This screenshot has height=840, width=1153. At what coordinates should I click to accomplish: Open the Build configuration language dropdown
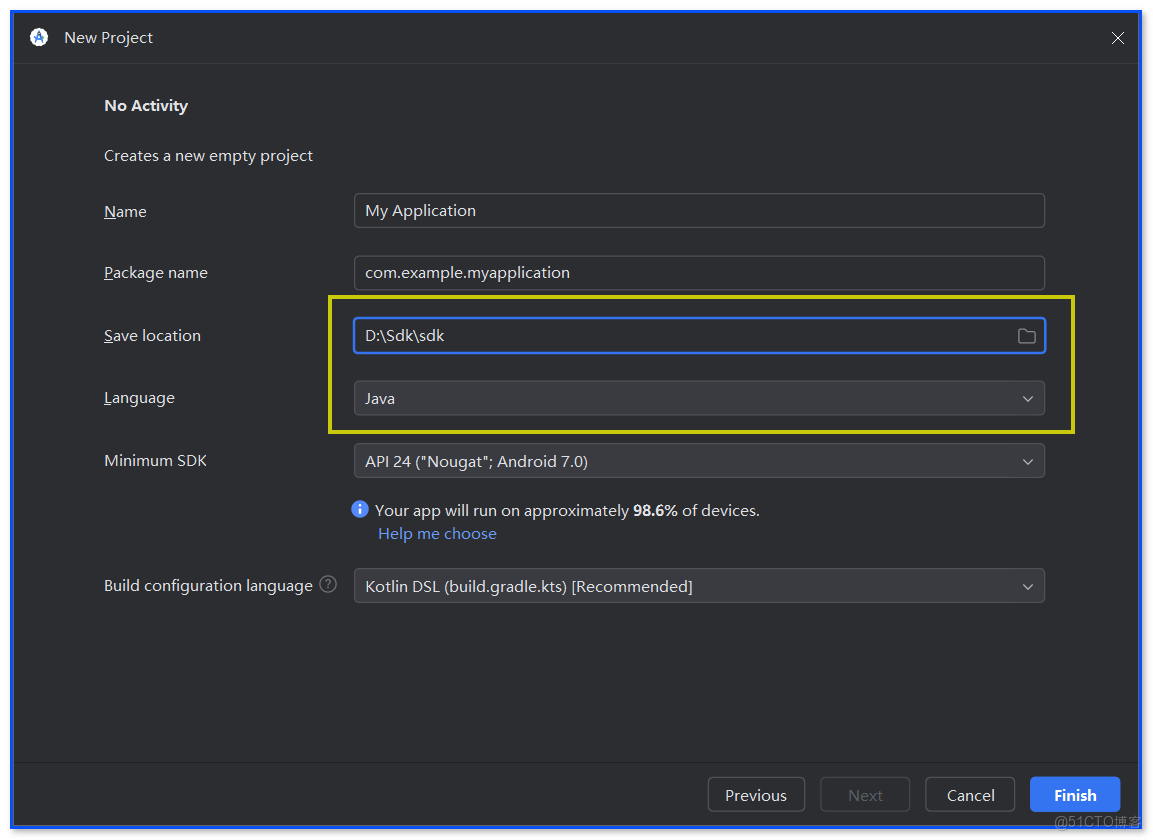700,586
